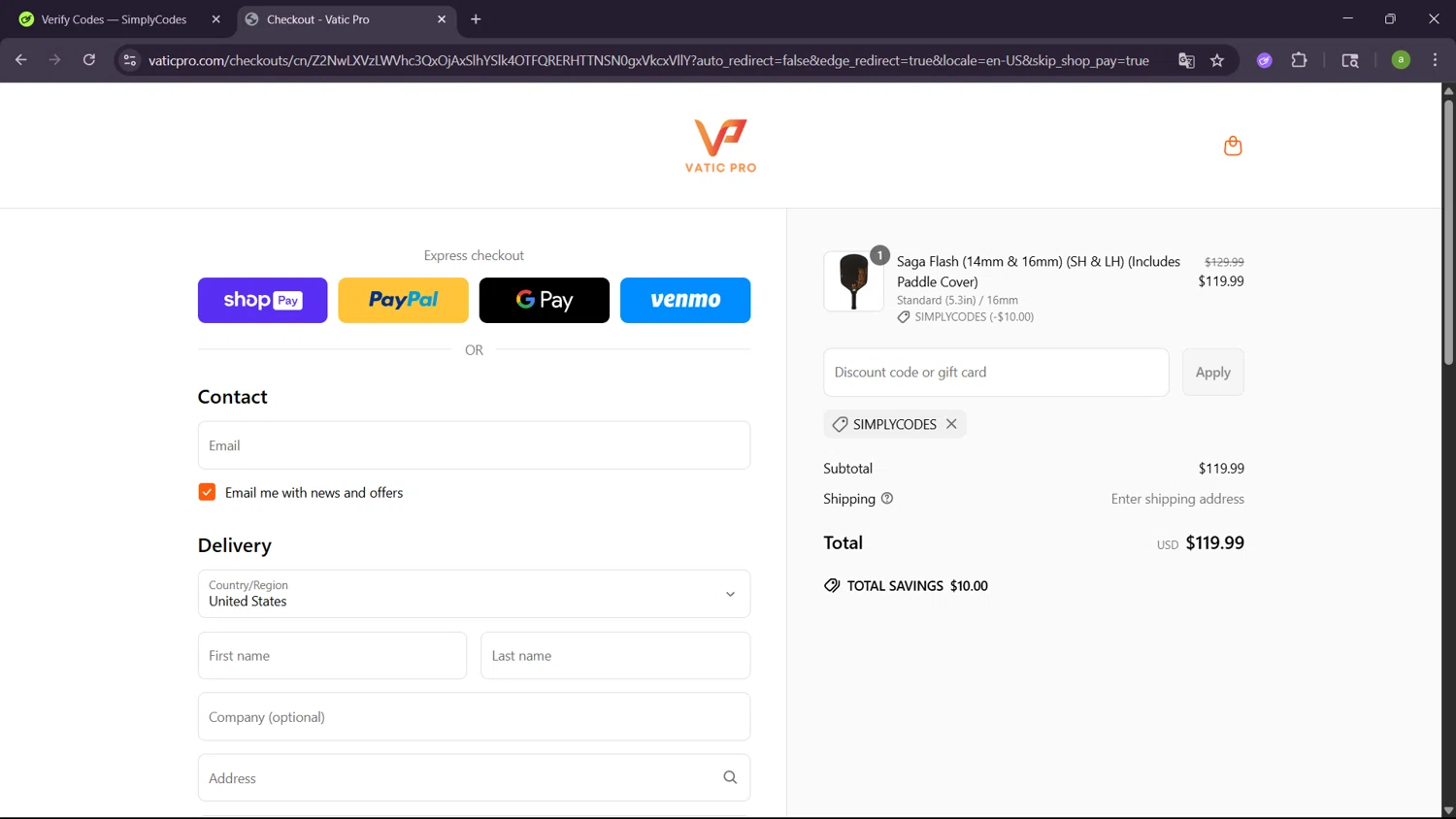The image size is (1456, 819).
Task: Focus the First name field
Action: click(x=332, y=656)
